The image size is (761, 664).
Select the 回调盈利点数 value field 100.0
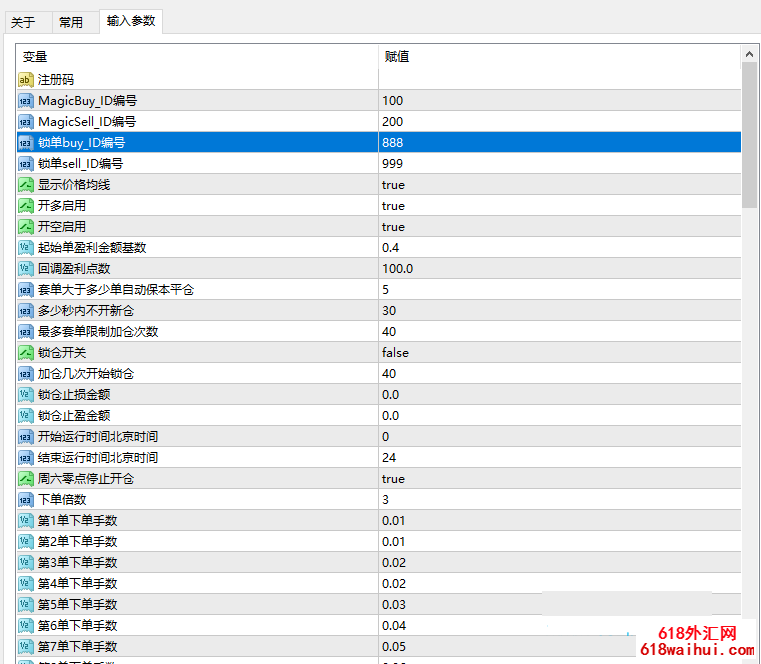point(398,268)
